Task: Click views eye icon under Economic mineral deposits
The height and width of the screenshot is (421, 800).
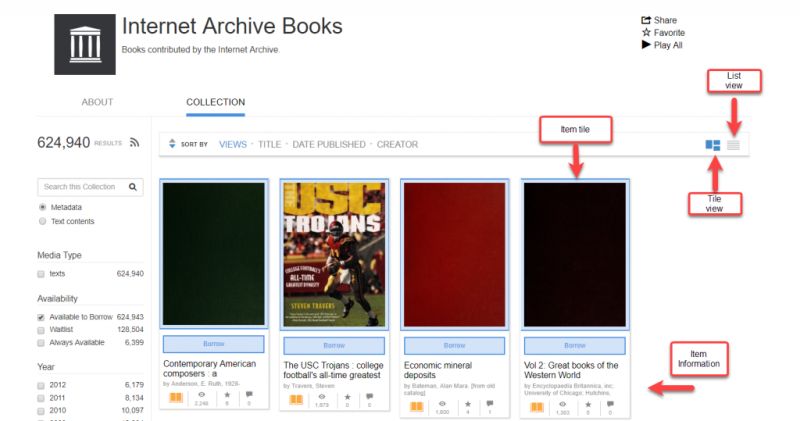Action: [442, 404]
